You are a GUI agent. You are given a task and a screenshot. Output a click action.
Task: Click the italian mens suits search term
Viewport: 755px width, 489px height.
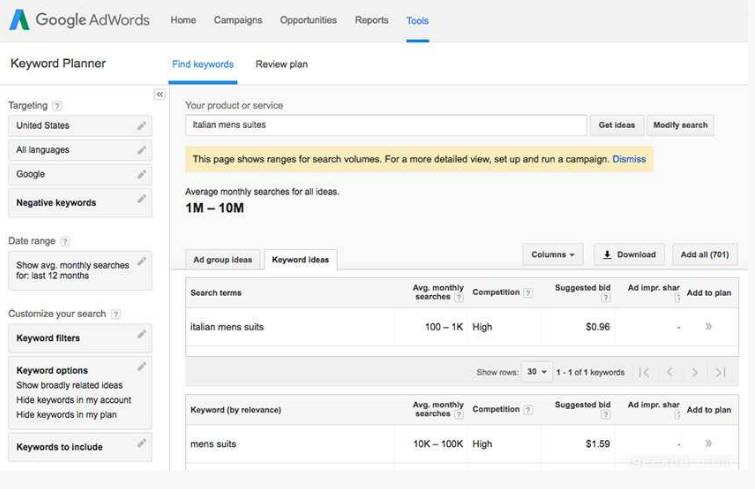(227, 327)
